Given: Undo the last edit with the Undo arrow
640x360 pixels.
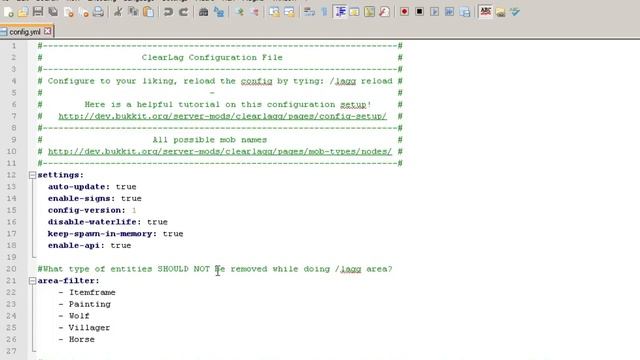Looking at the screenshot, I should pyautogui.click(x=168, y=12).
